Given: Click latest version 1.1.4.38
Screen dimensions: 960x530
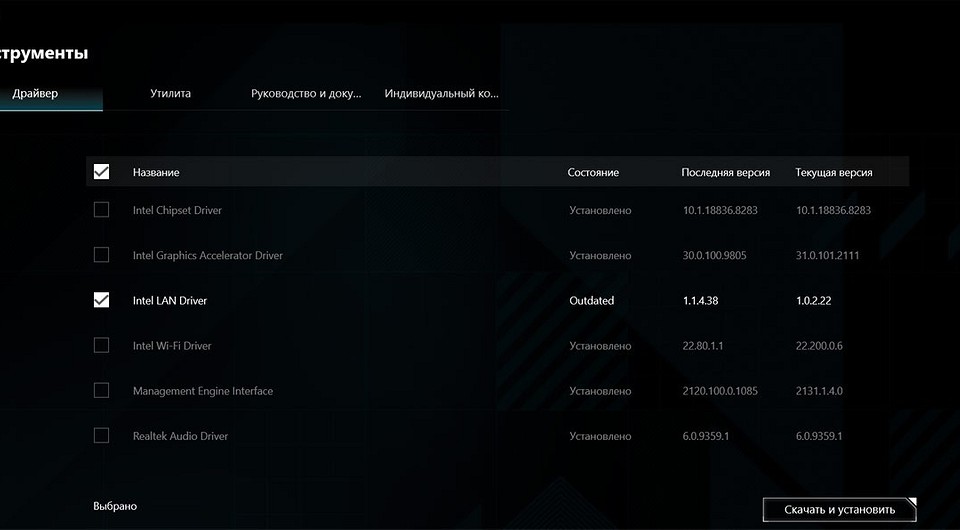Looking at the screenshot, I should click(x=700, y=300).
